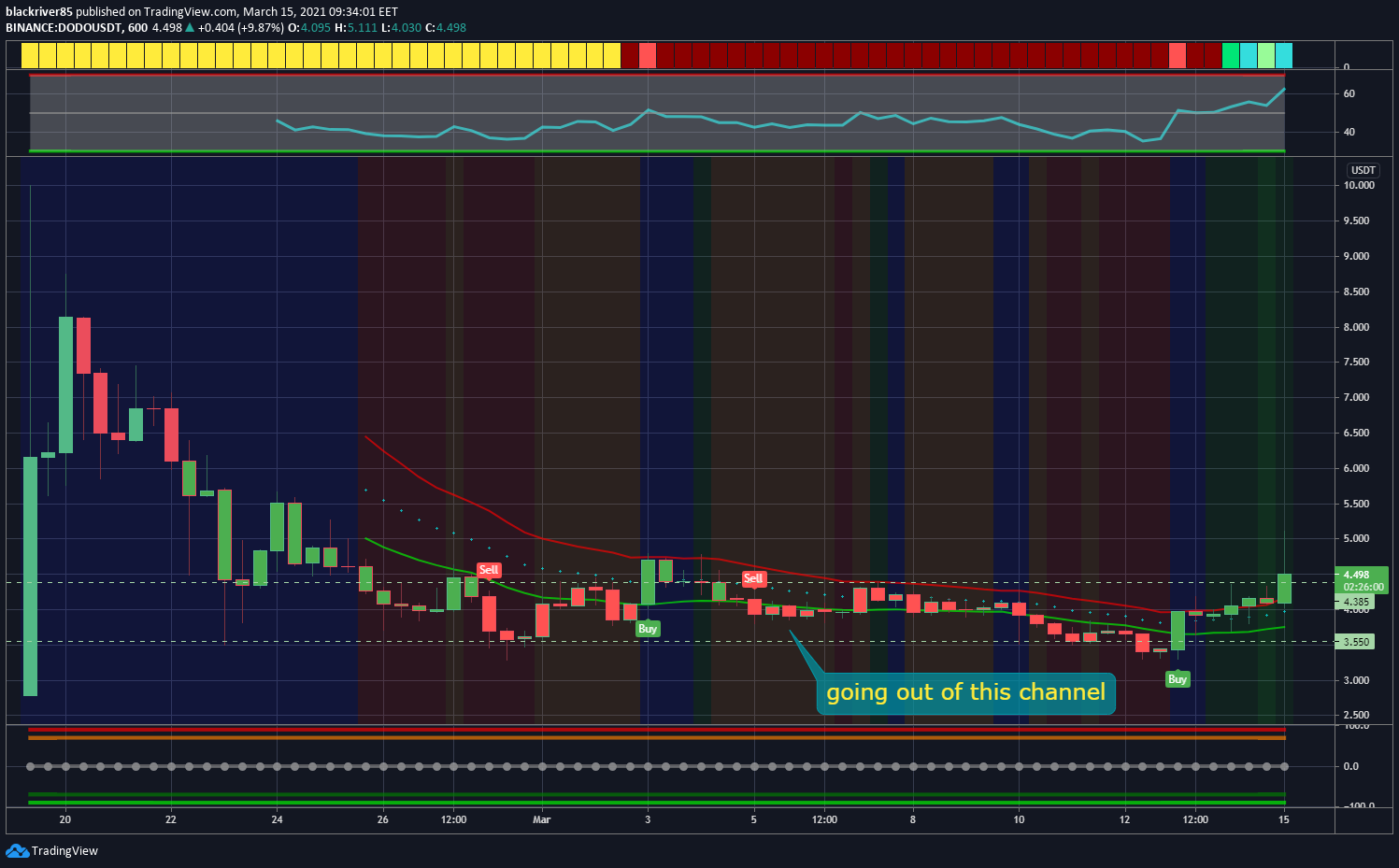Click the date 15 on time axis
The image size is (1399, 868).
1284,819
